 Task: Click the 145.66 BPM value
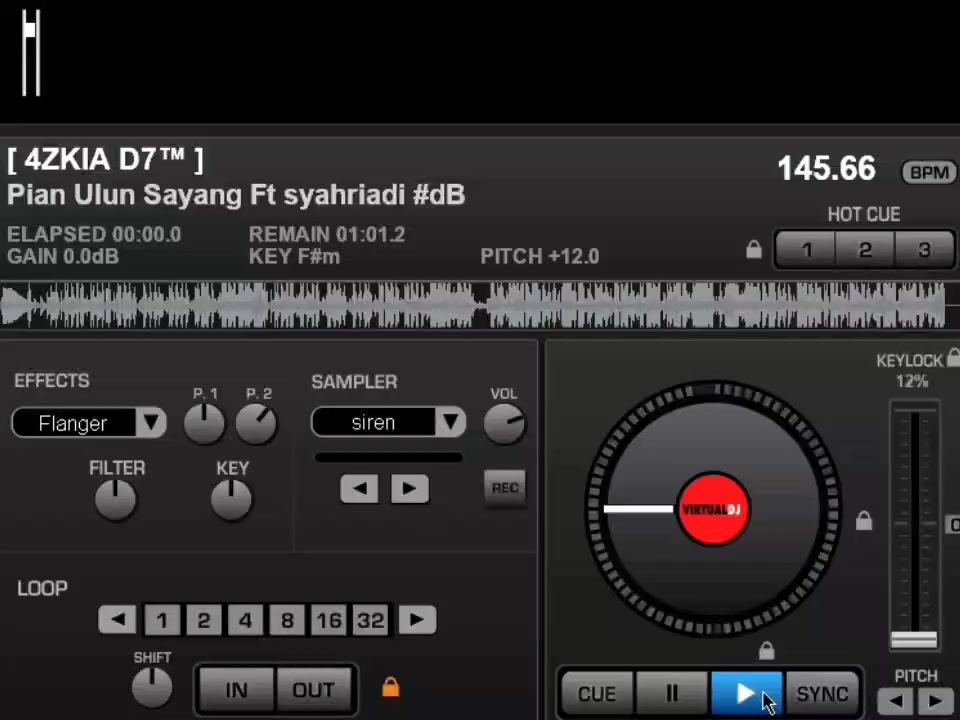827,168
